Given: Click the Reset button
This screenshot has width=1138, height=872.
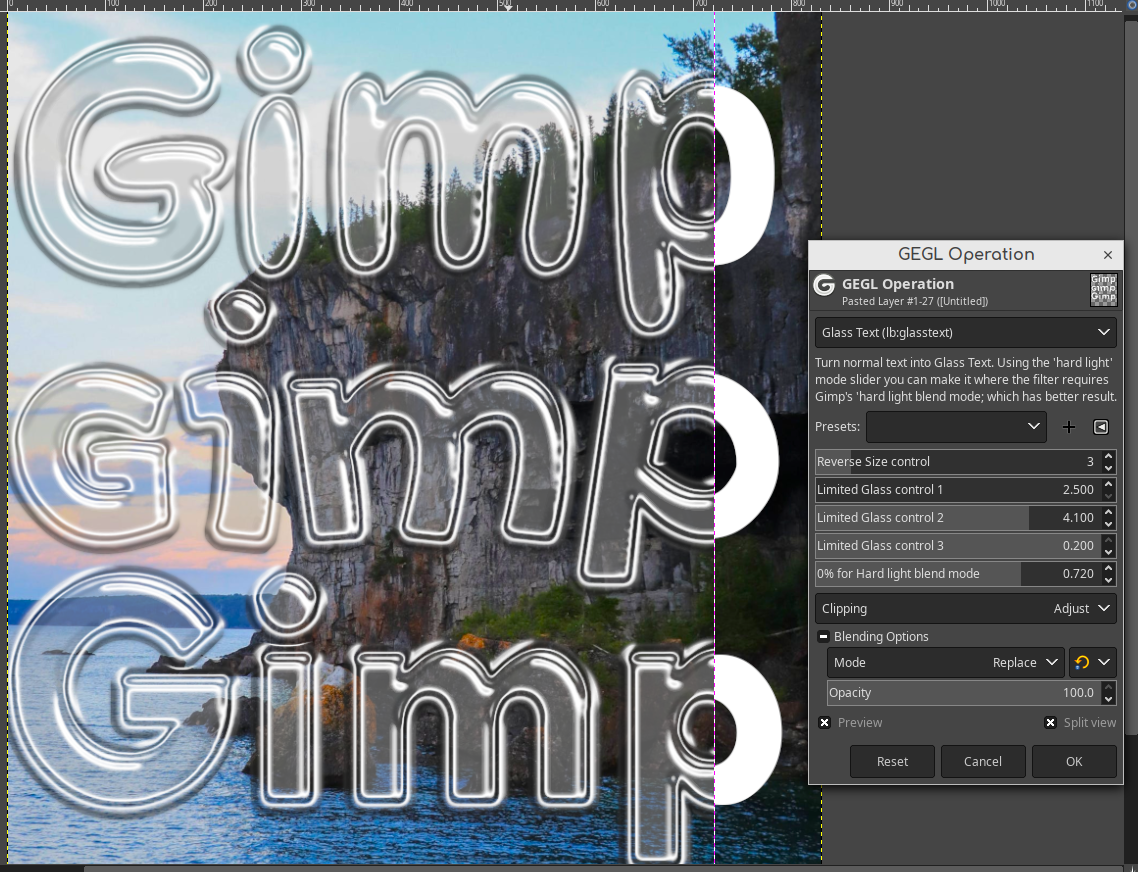Looking at the screenshot, I should pyautogui.click(x=892, y=762).
